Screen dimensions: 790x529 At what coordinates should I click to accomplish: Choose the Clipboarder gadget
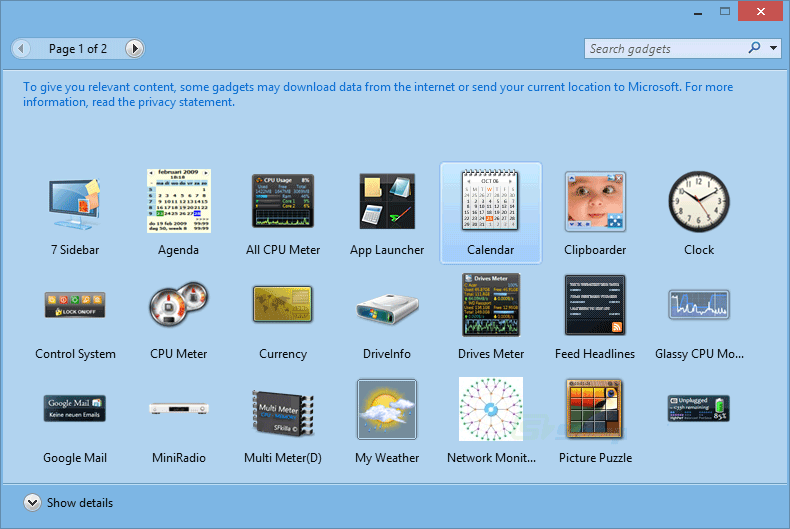pos(595,202)
